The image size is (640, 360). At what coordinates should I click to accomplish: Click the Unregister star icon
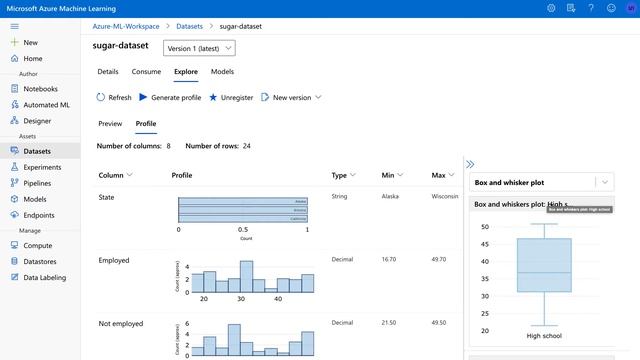click(x=213, y=97)
